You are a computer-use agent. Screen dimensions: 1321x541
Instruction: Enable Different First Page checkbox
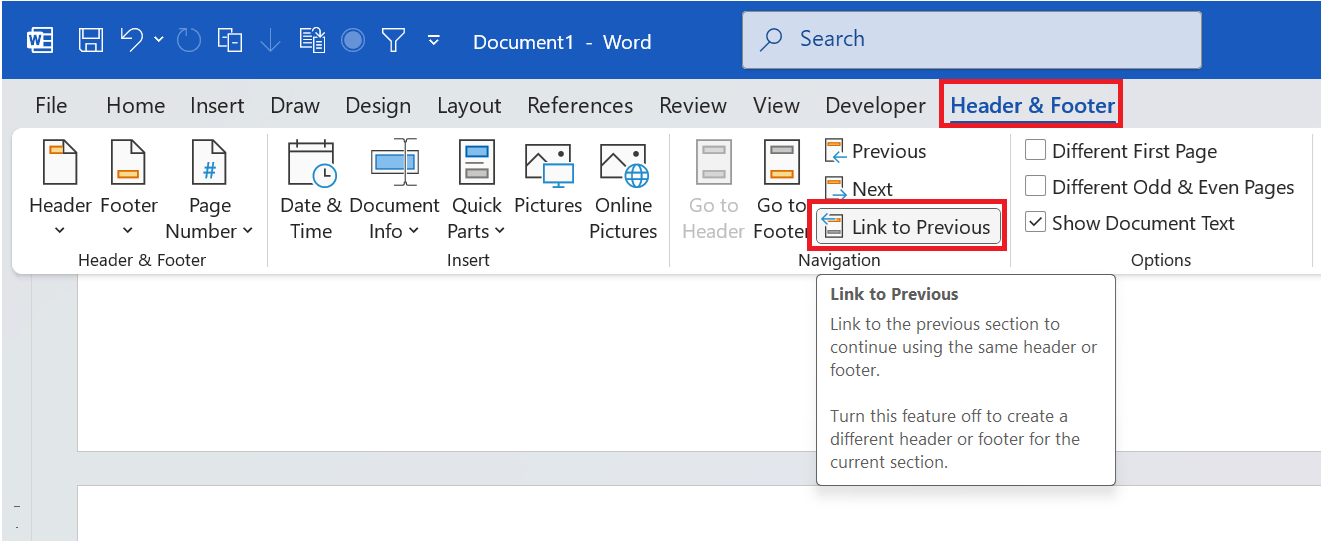(x=1036, y=151)
